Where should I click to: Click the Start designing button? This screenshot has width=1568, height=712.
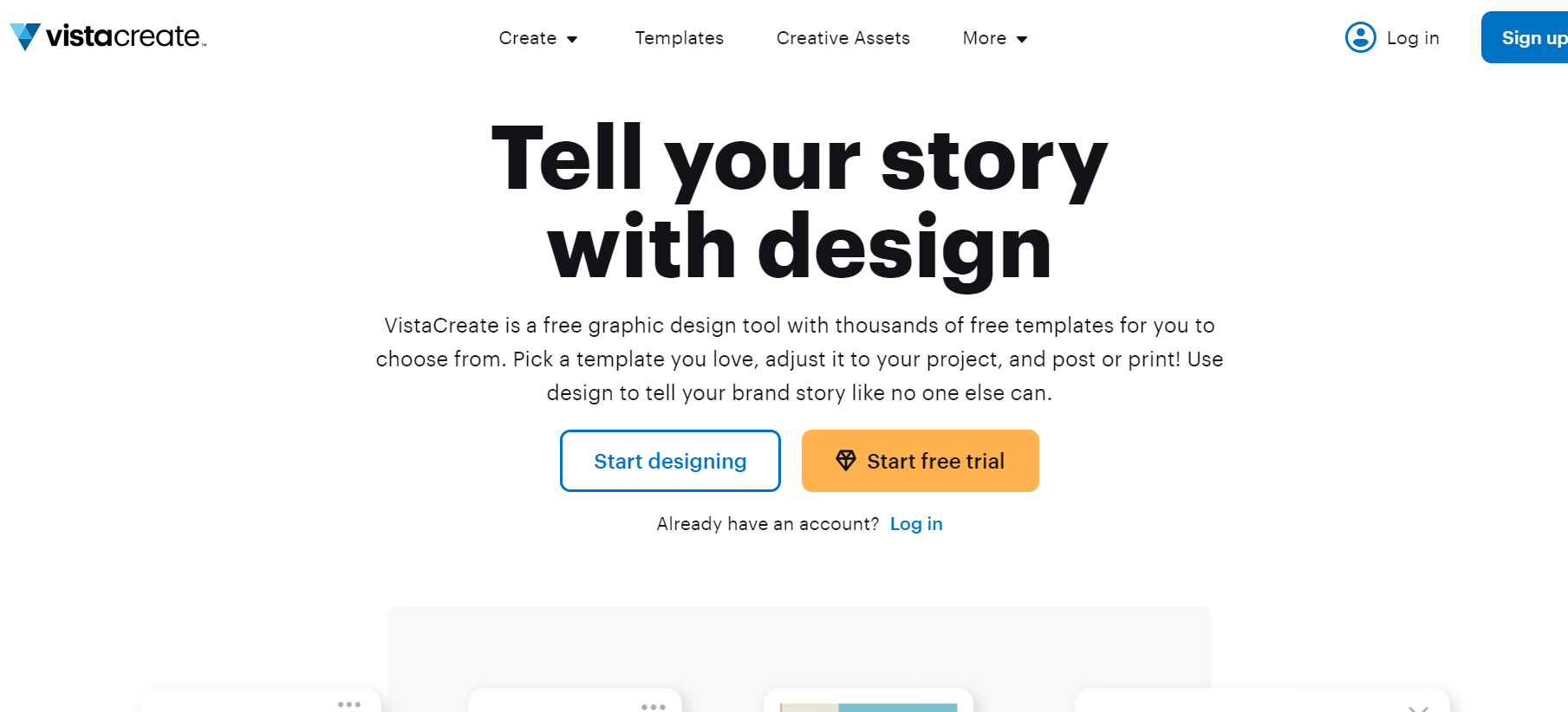tap(669, 461)
